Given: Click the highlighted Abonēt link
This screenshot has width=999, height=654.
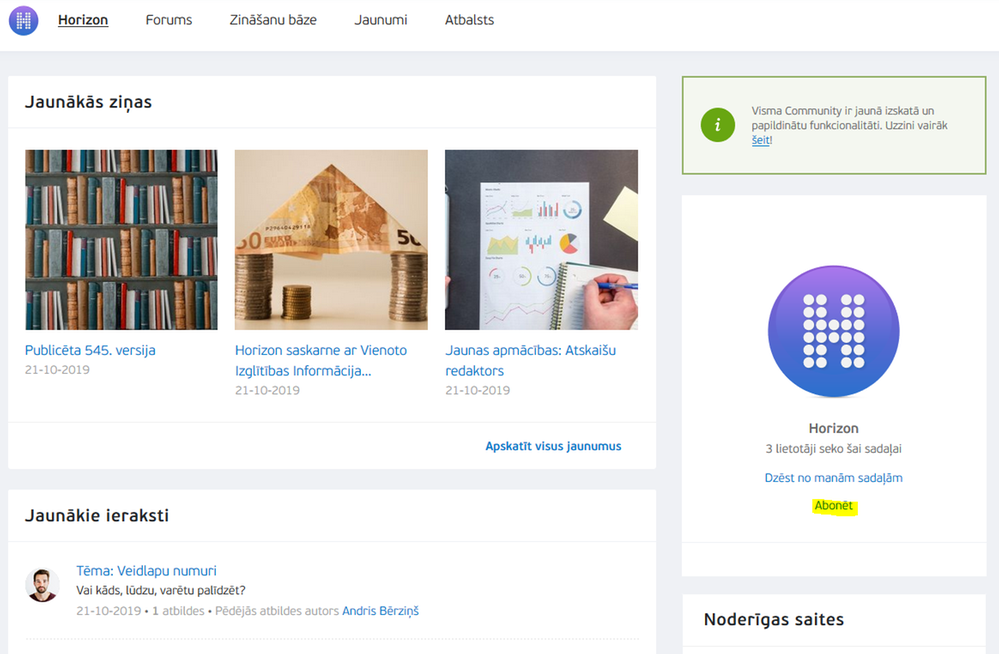Looking at the screenshot, I should tap(833, 505).
